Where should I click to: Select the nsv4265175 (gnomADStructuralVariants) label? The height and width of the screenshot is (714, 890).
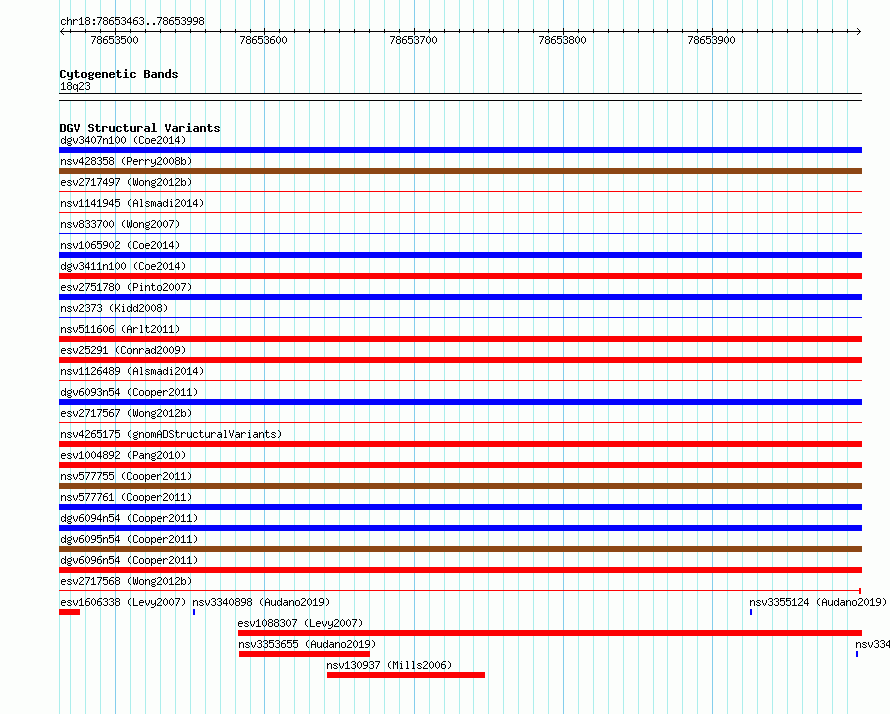(x=171, y=434)
